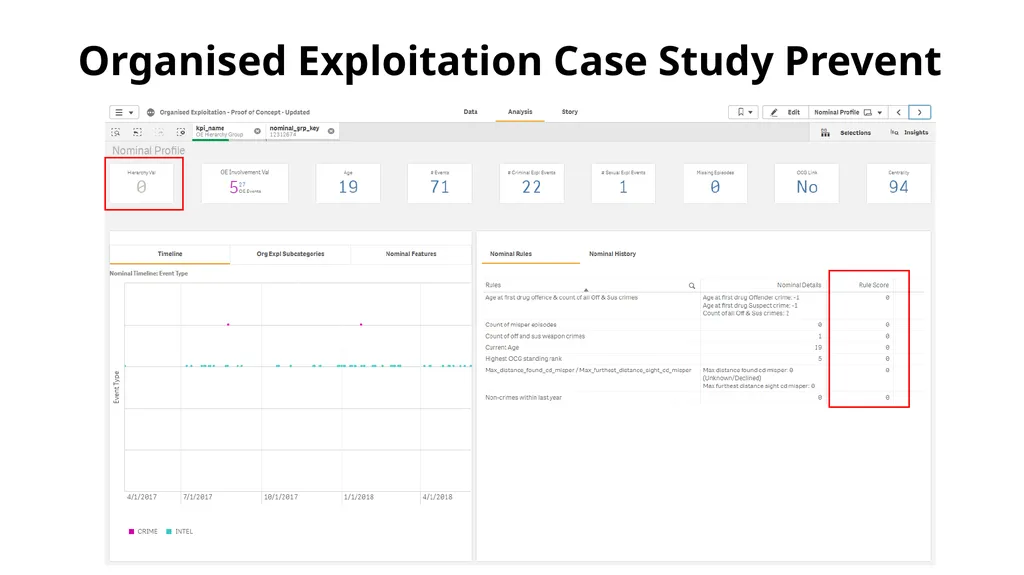Select the OE Involvement Val KPI tile
1024x575 pixels.
[x=244, y=183]
